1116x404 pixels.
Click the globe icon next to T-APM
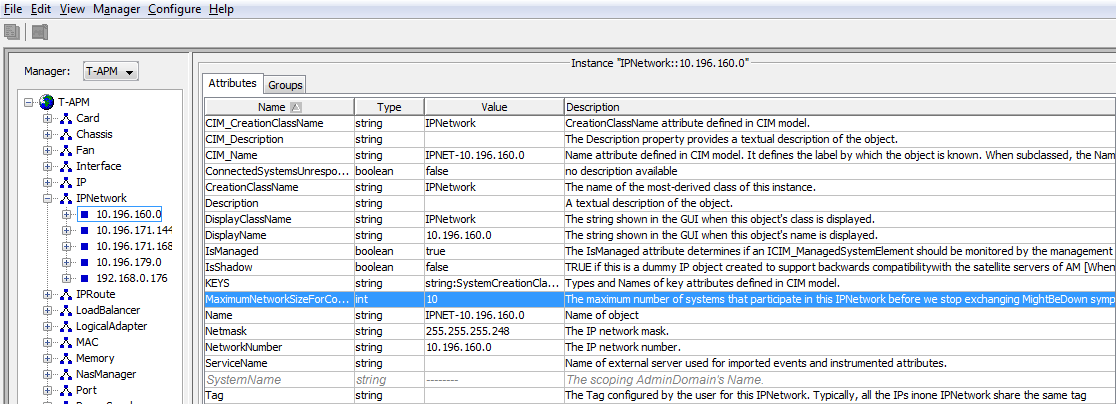click(47, 102)
